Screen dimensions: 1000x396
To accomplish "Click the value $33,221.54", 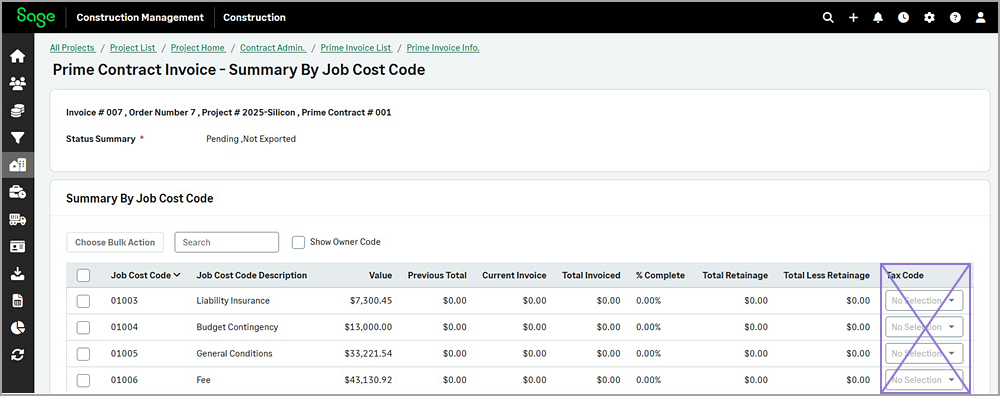I will click(x=369, y=353).
